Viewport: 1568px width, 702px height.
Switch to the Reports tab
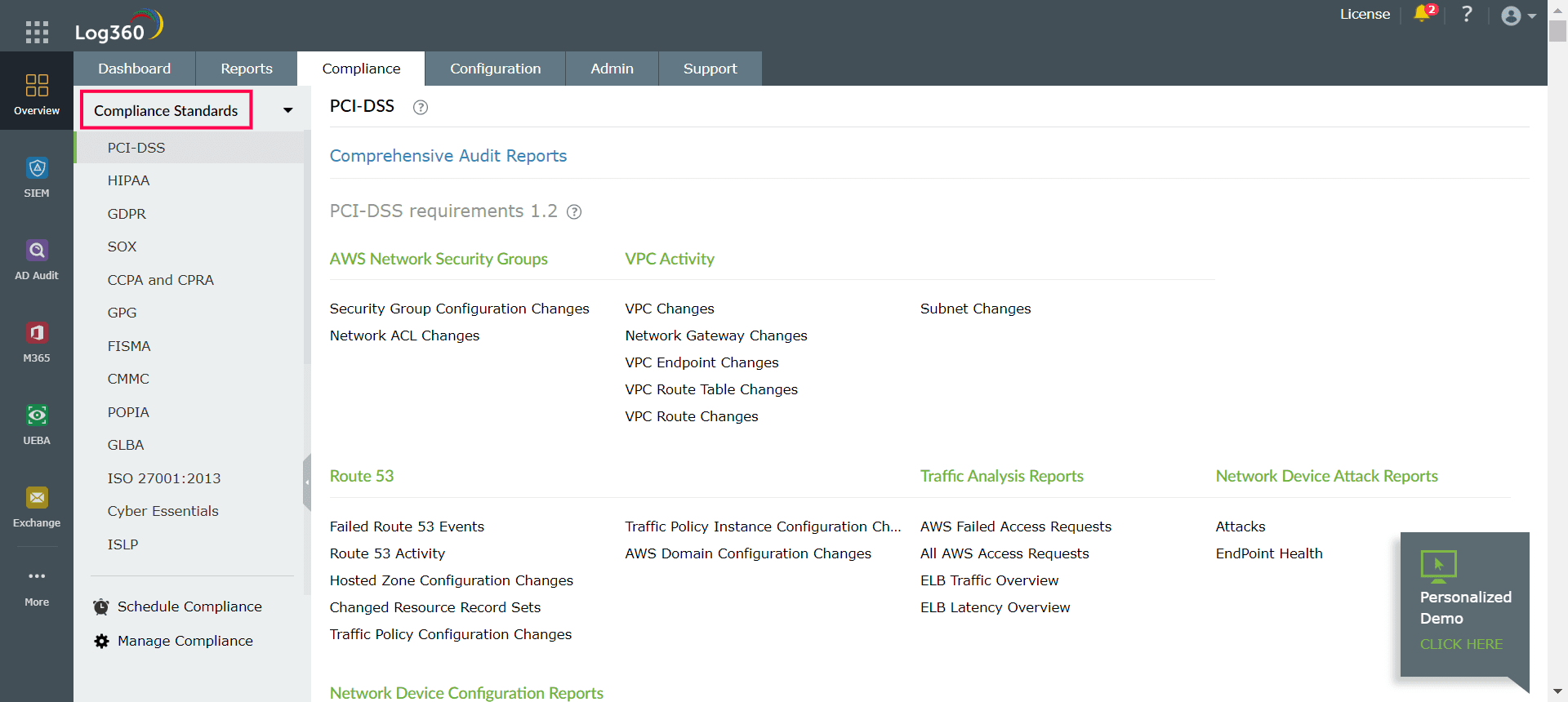coord(246,69)
